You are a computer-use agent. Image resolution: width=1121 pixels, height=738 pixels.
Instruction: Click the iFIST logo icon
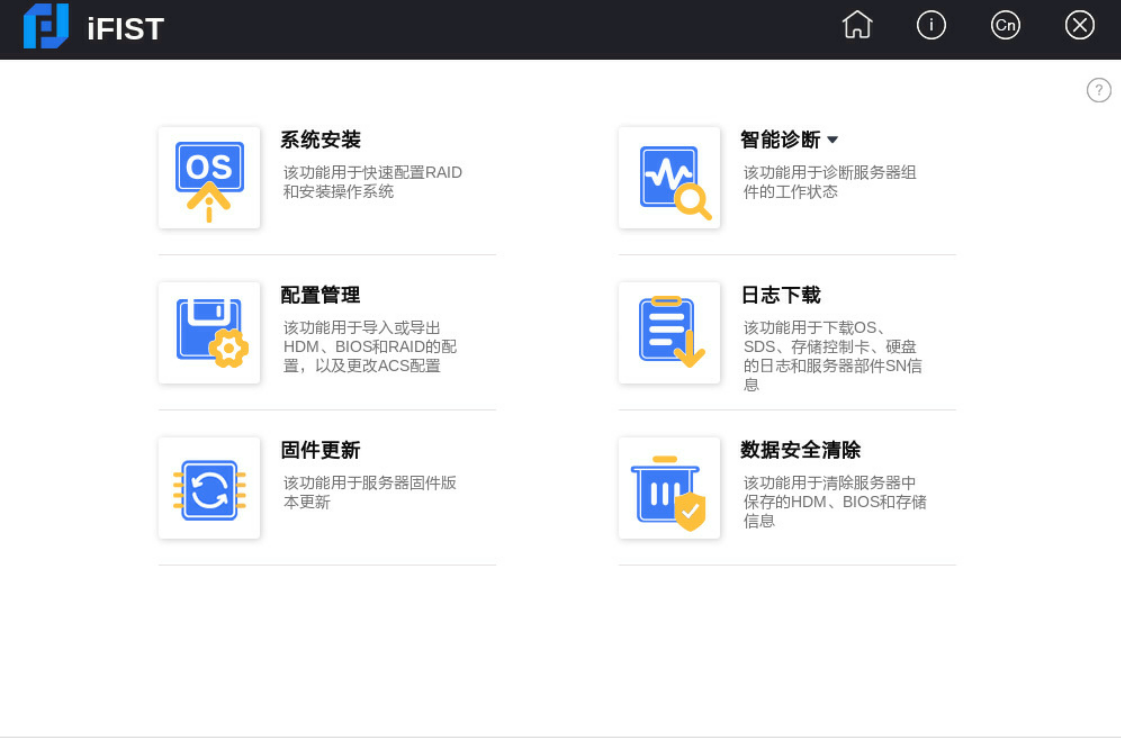click(x=46, y=26)
